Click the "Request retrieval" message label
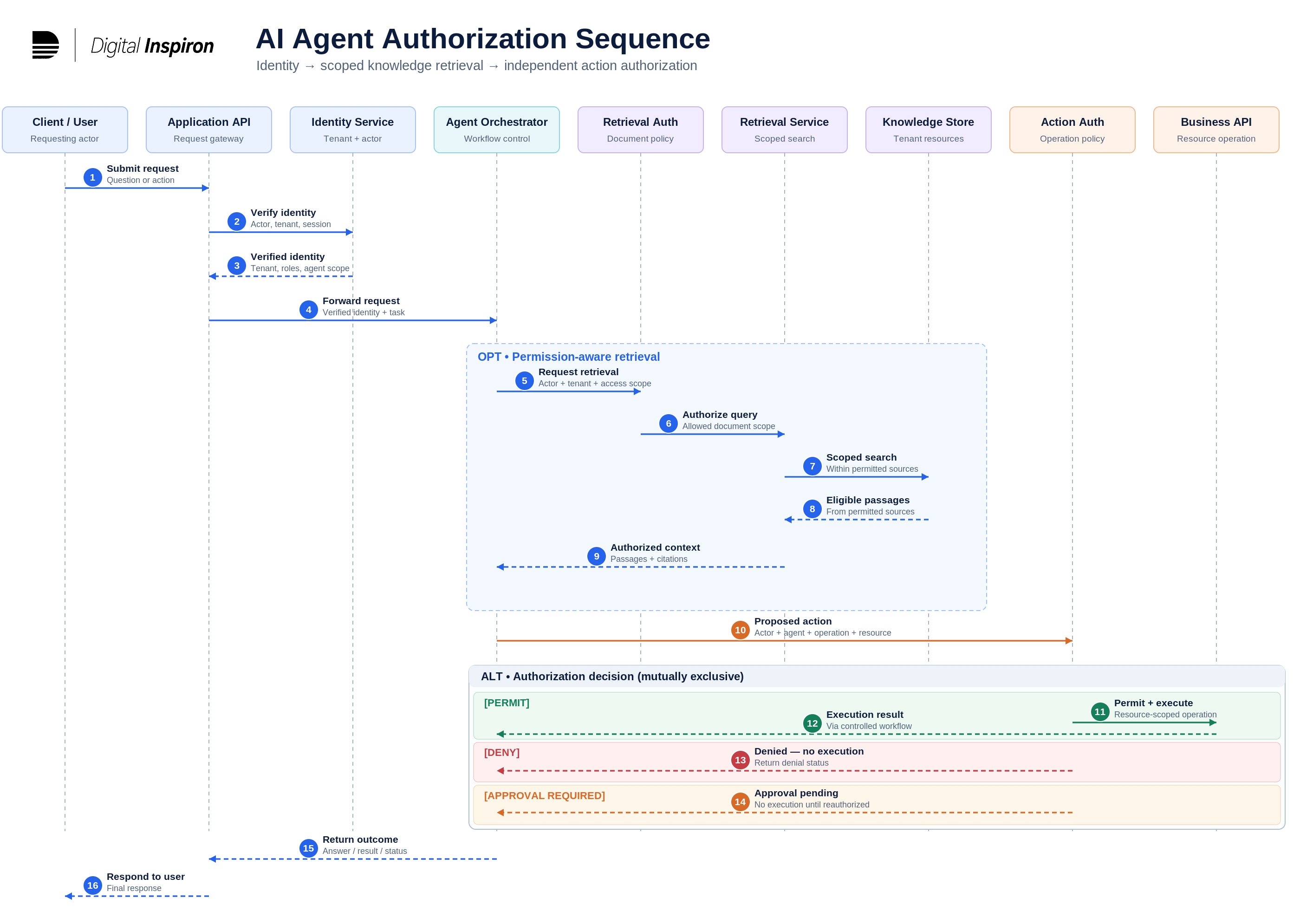This screenshot has height=924, width=1300. (578, 372)
